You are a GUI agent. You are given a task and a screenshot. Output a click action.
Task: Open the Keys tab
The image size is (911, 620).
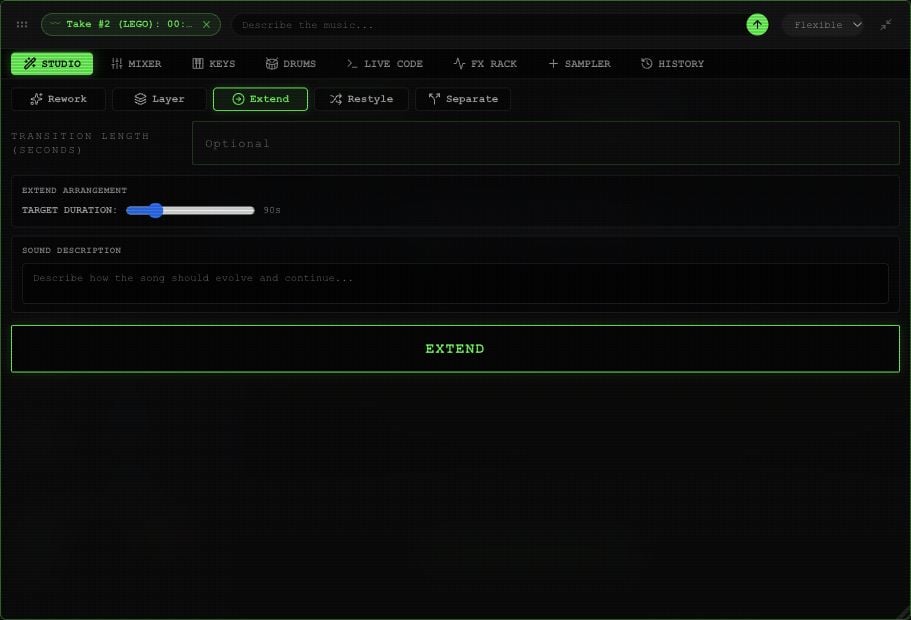tap(214, 64)
